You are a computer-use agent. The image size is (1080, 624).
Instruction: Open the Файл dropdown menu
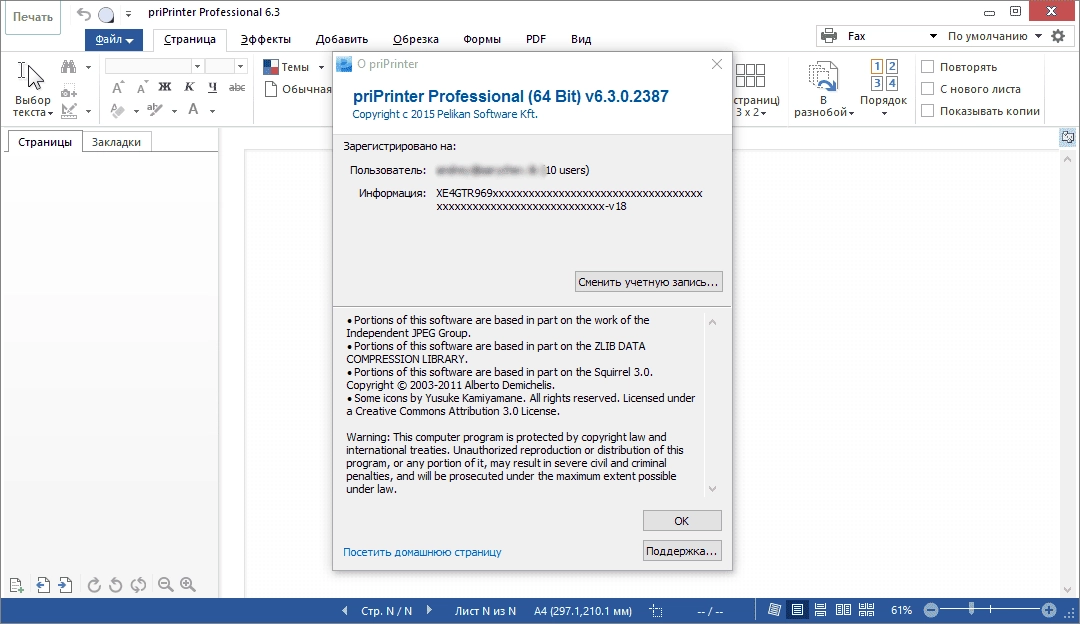pos(114,39)
